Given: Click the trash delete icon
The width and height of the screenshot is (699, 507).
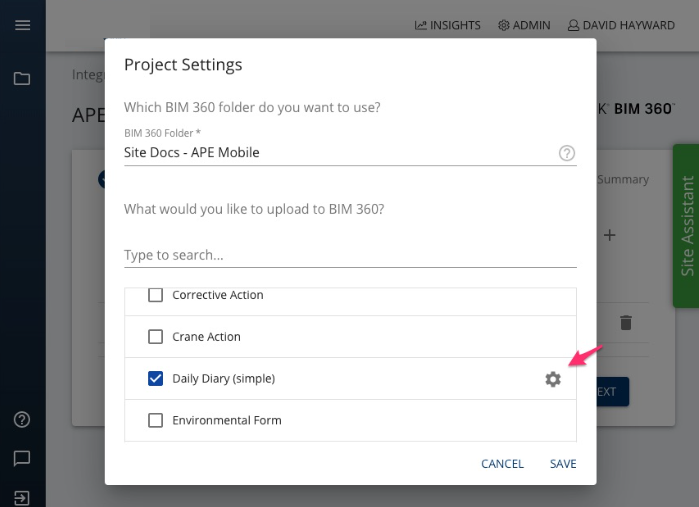Looking at the screenshot, I should (x=626, y=322).
